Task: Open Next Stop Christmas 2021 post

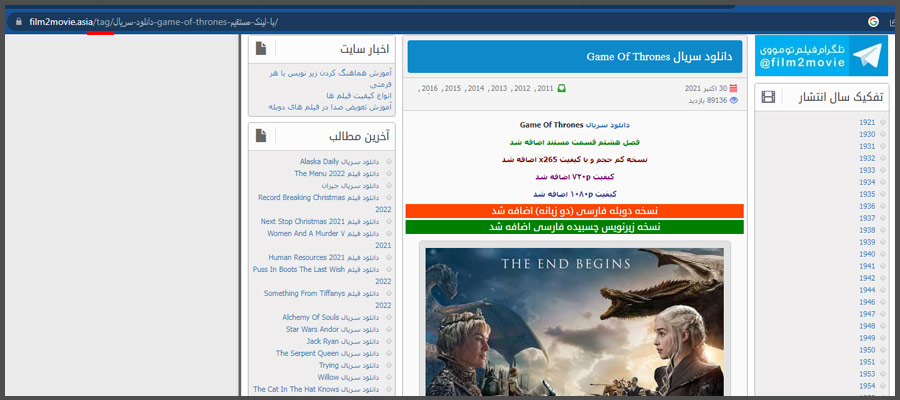Action: 320,222
